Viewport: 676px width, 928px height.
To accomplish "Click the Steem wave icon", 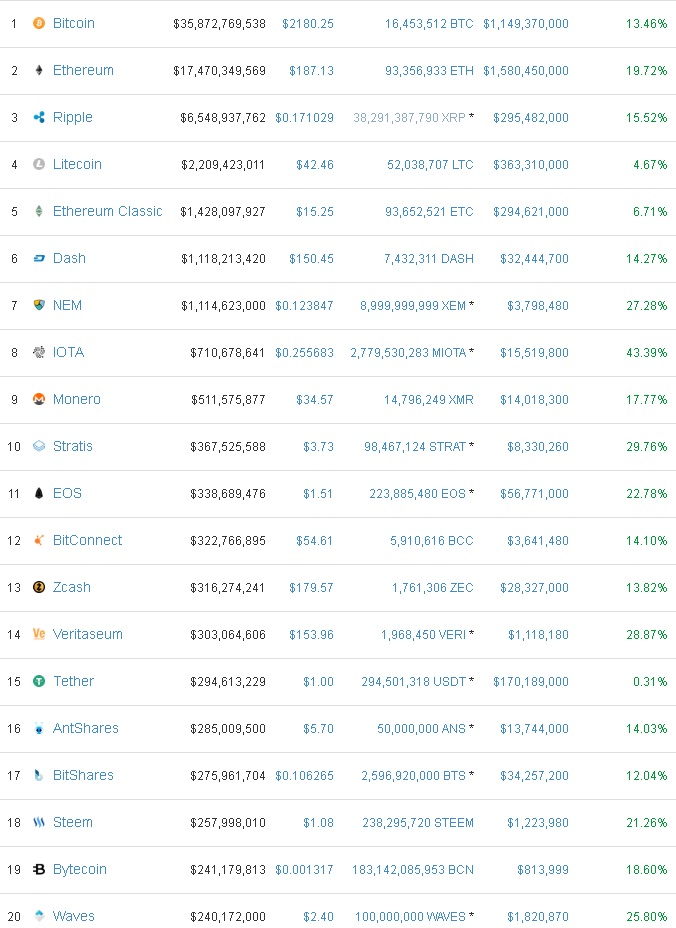I will [39, 822].
